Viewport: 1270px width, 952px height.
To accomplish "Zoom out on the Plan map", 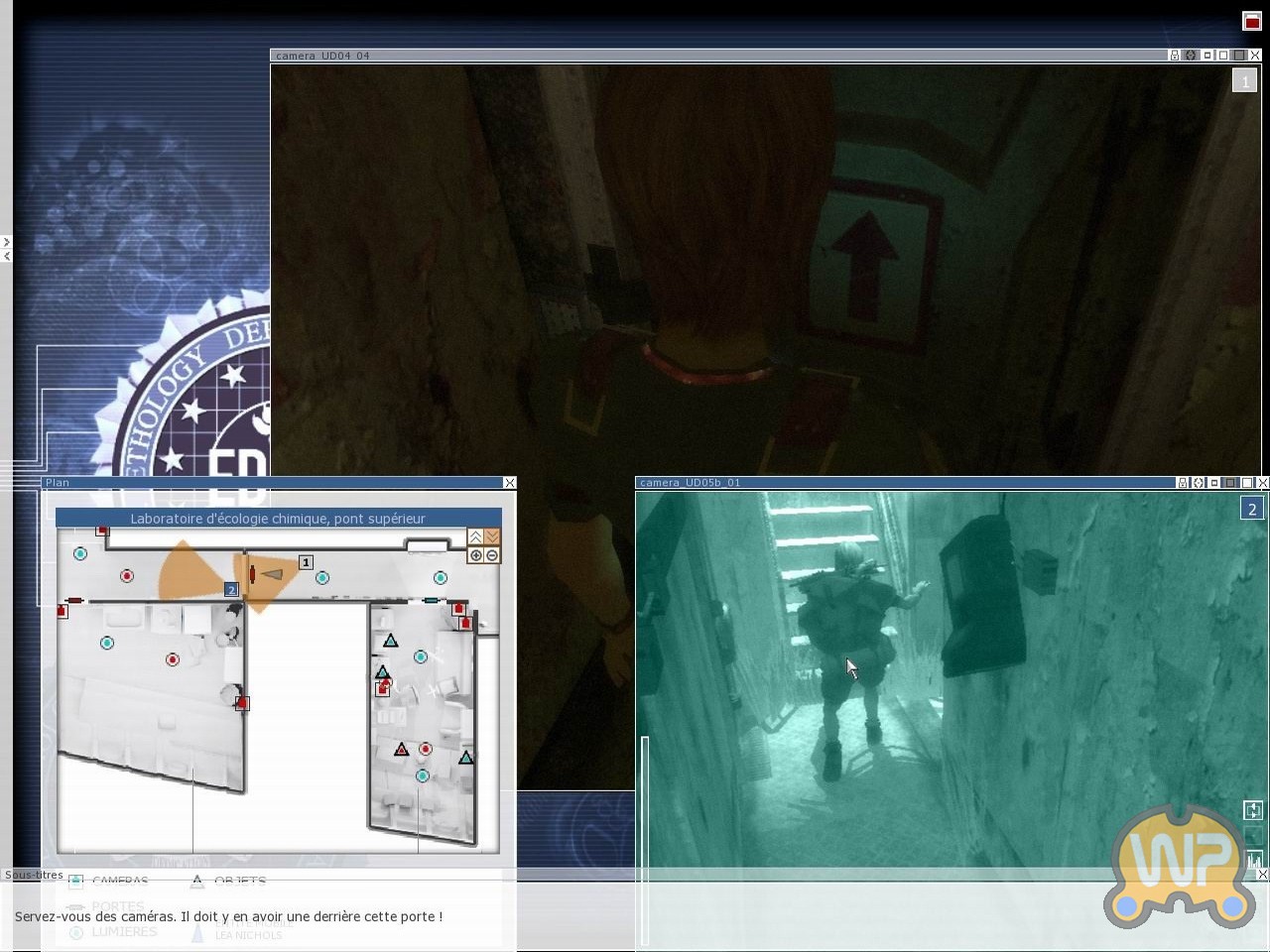I will [x=492, y=555].
